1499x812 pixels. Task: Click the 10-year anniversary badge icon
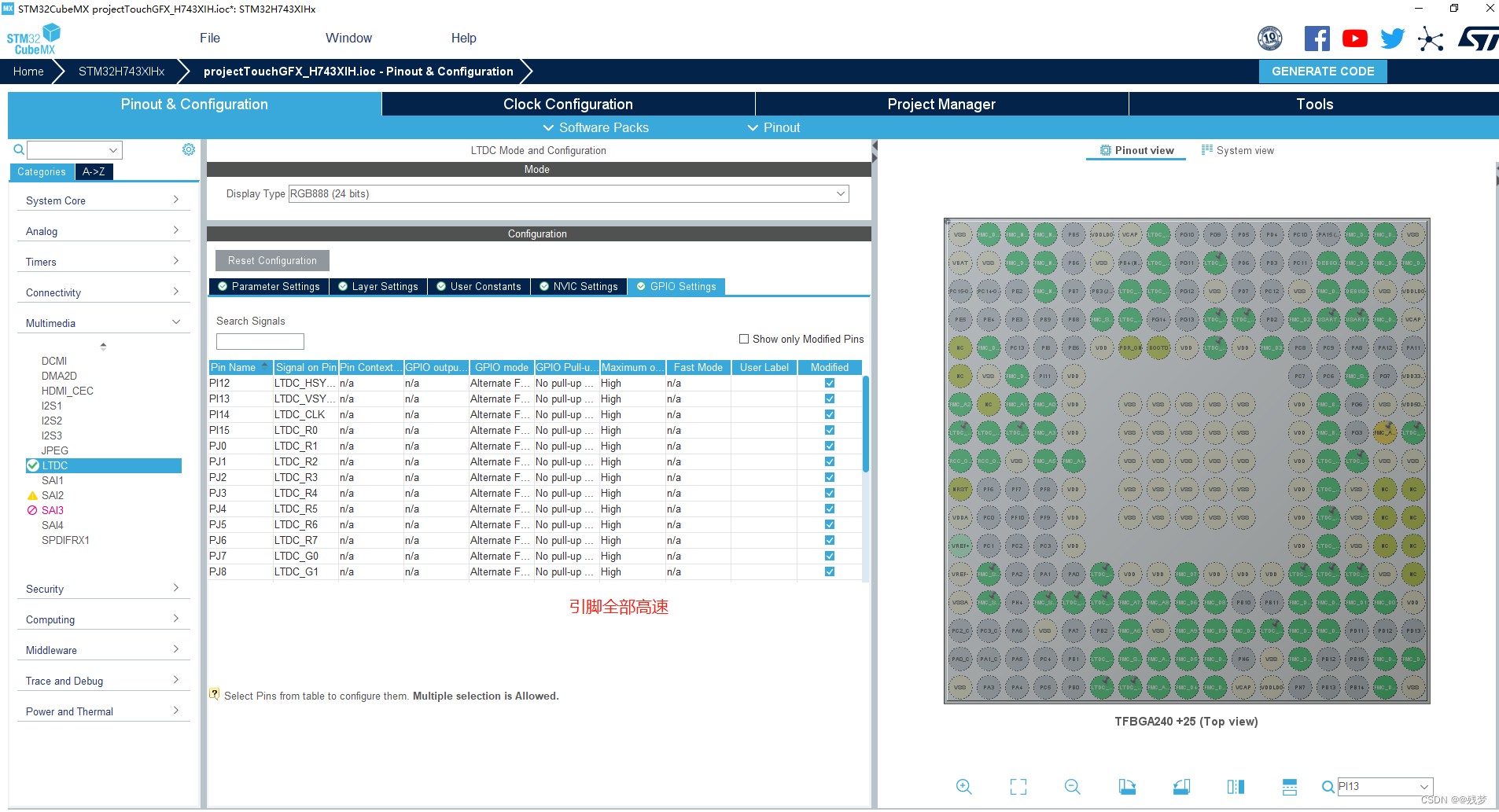1270,39
